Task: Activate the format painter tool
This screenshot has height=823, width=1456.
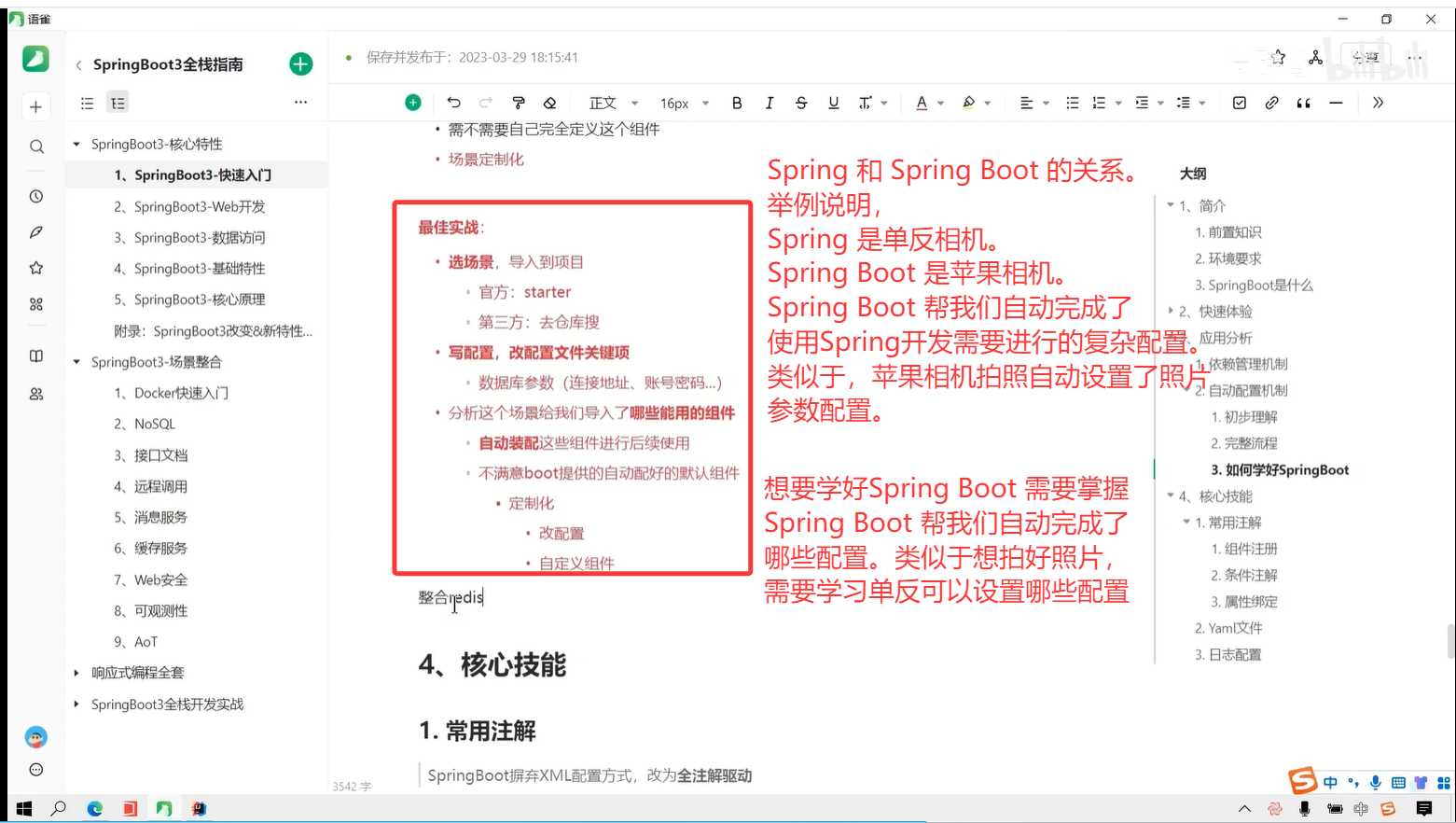Action: pos(519,103)
